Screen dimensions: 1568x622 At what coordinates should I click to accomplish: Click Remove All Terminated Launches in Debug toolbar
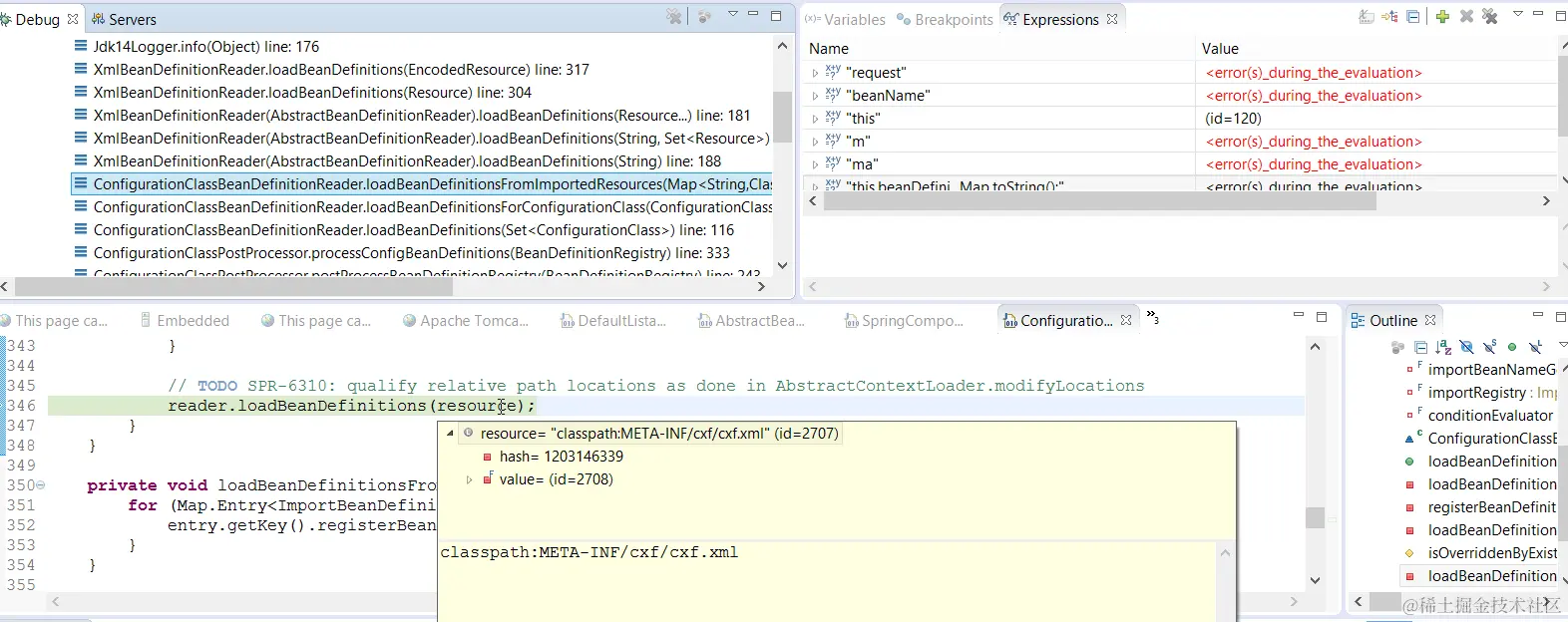(674, 16)
